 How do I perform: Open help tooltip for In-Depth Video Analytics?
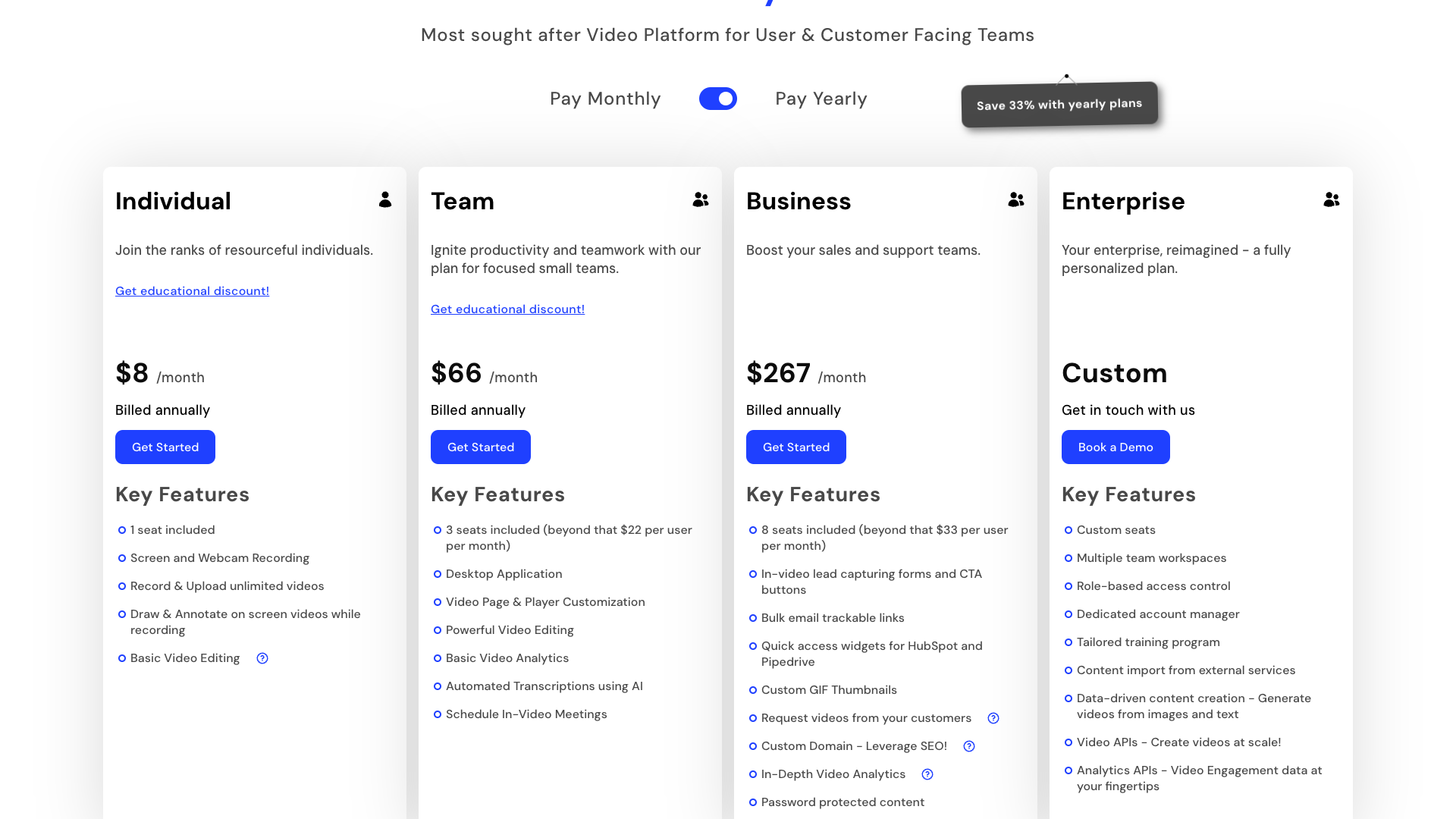click(927, 774)
